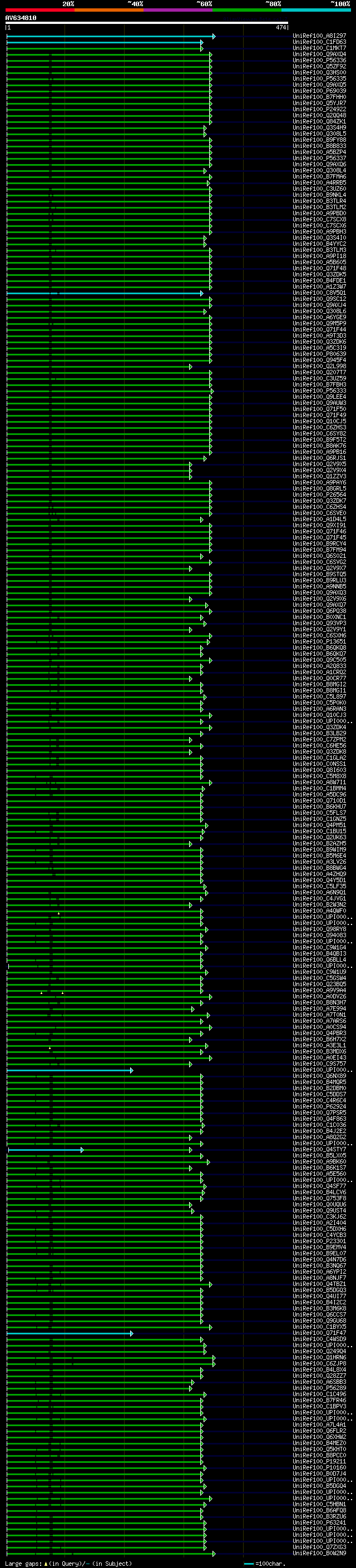
Task: Click the UniRef100_A9BK60 label
Action: coord(319,1161)
